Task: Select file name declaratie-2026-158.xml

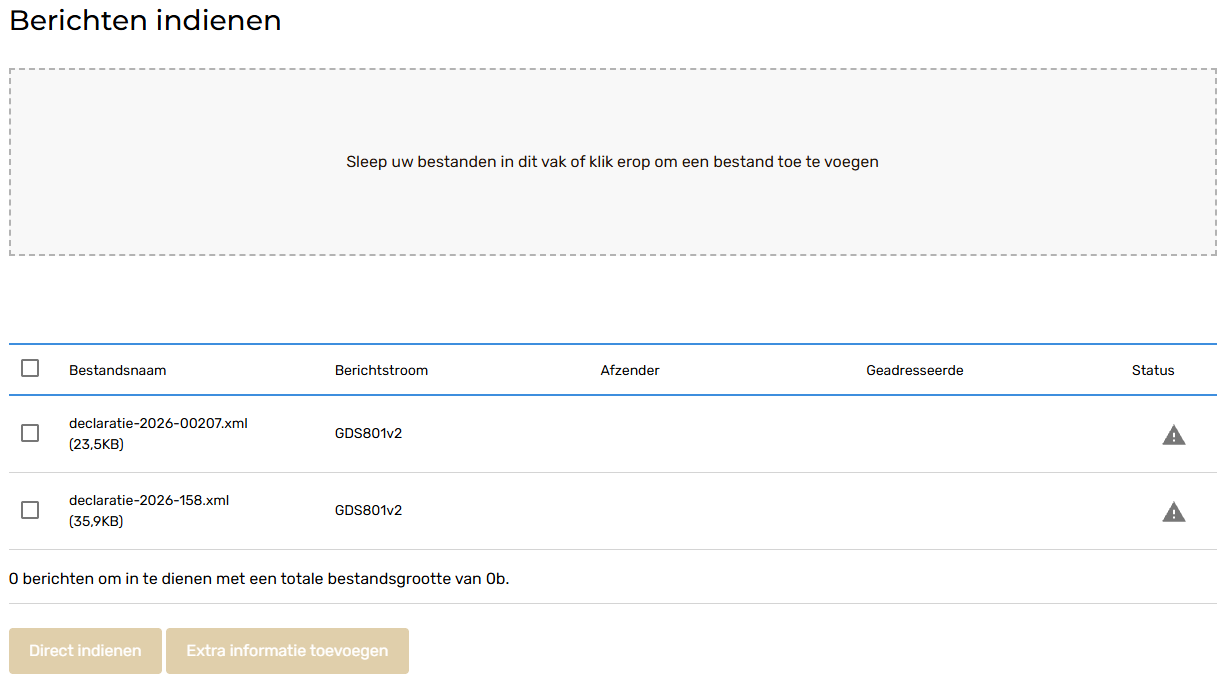Action: tap(149, 500)
